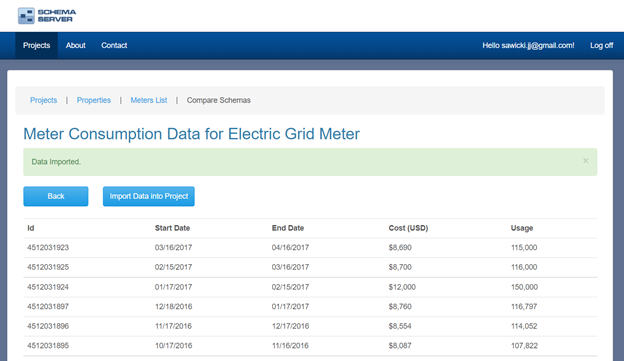Click the Back button

[56, 196]
